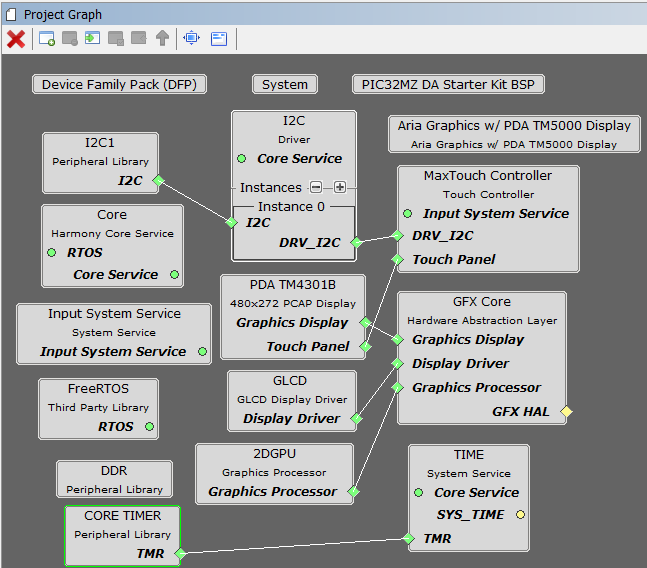Select the GLCD Display Driver block title
Viewport: 647px width, 568px height.
[290, 380]
